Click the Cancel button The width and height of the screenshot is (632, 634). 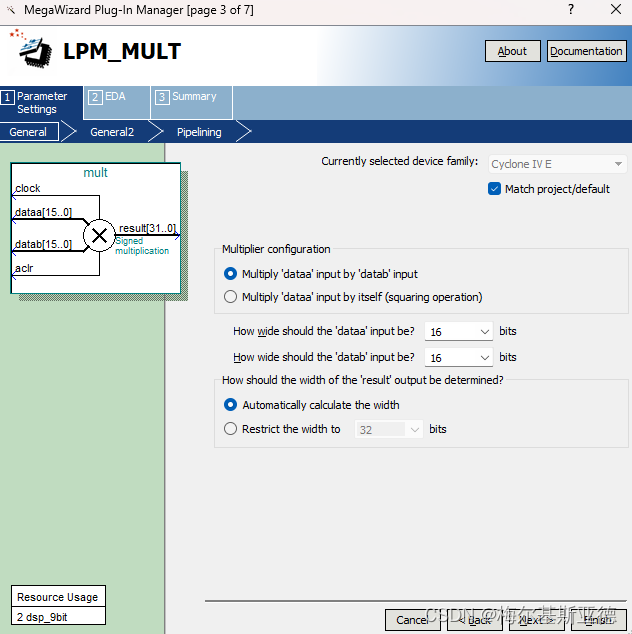pos(412,620)
